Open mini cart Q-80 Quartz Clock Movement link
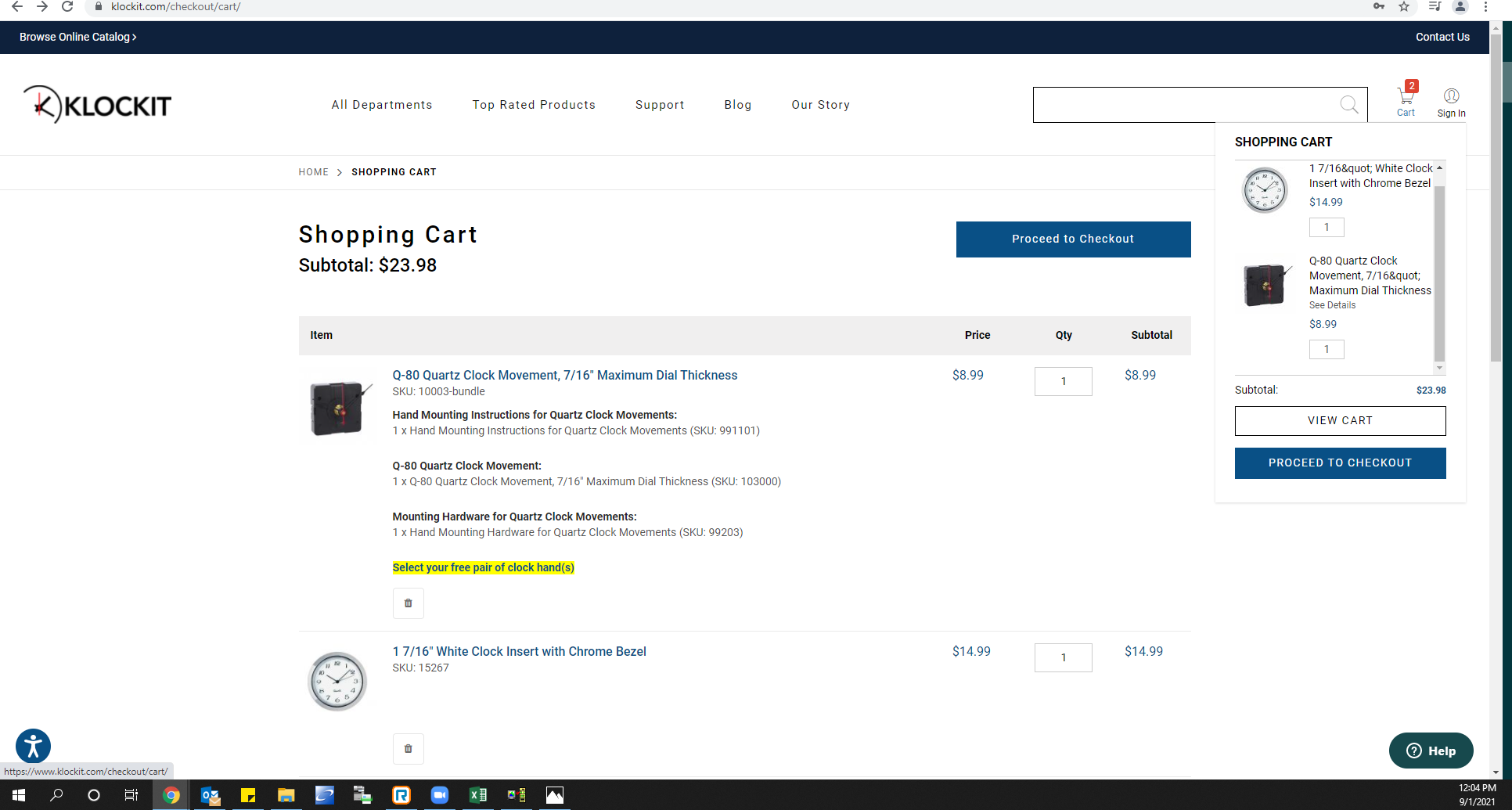The image size is (1512, 810). (x=1370, y=275)
